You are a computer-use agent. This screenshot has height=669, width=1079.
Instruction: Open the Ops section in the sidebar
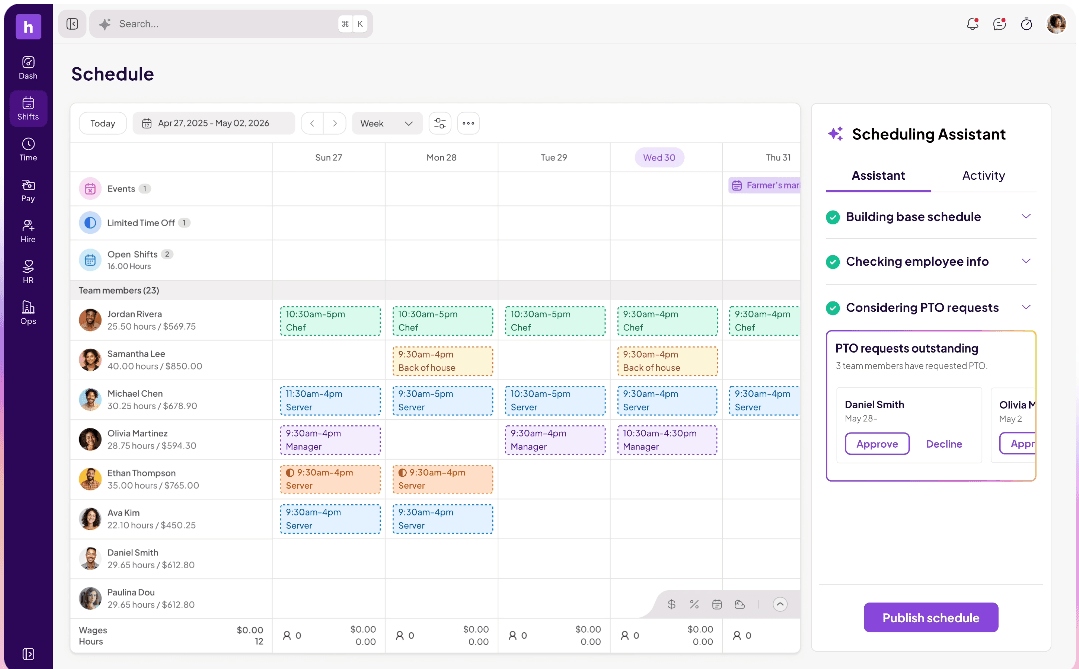[28, 312]
